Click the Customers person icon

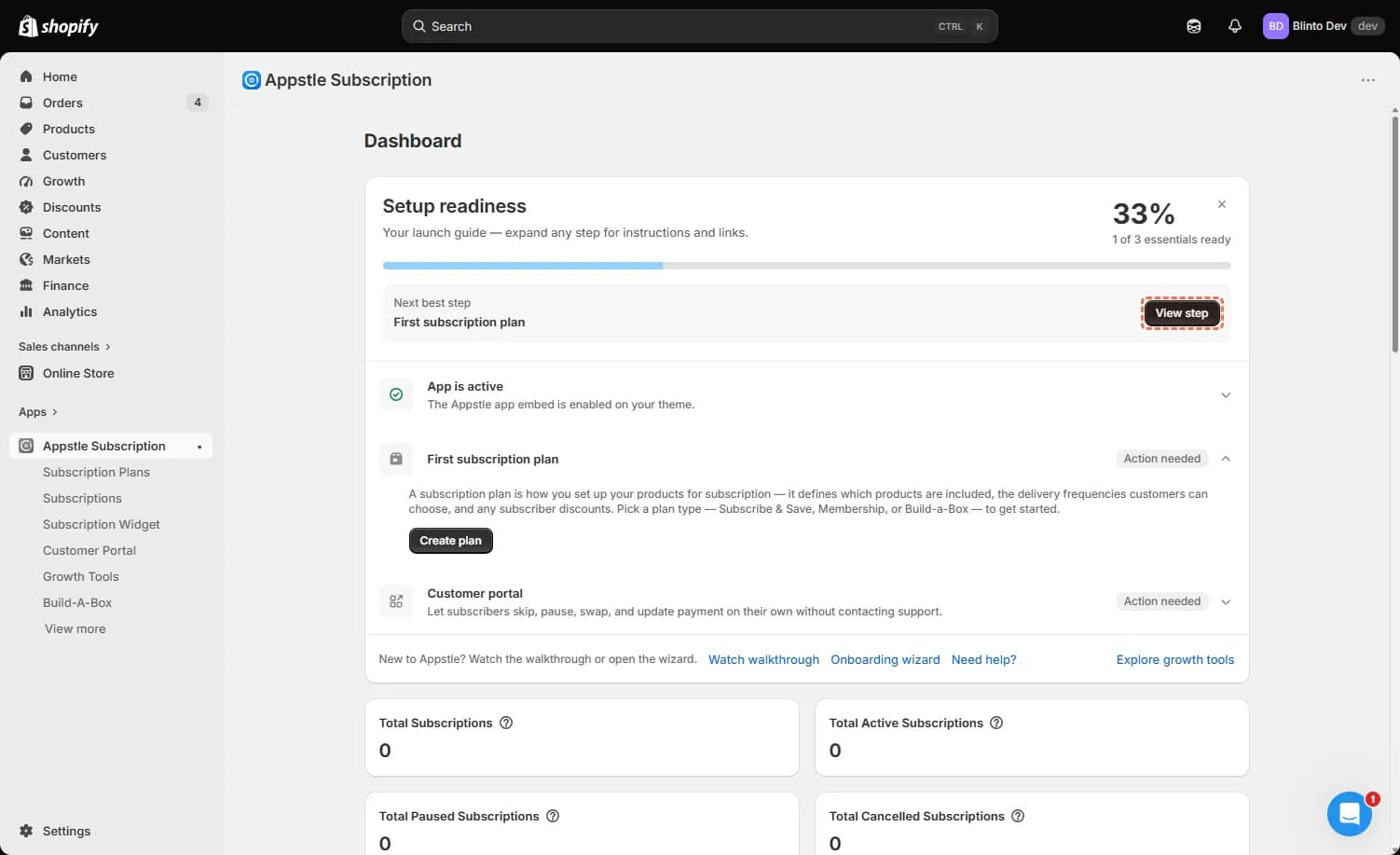pyautogui.click(x=26, y=155)
